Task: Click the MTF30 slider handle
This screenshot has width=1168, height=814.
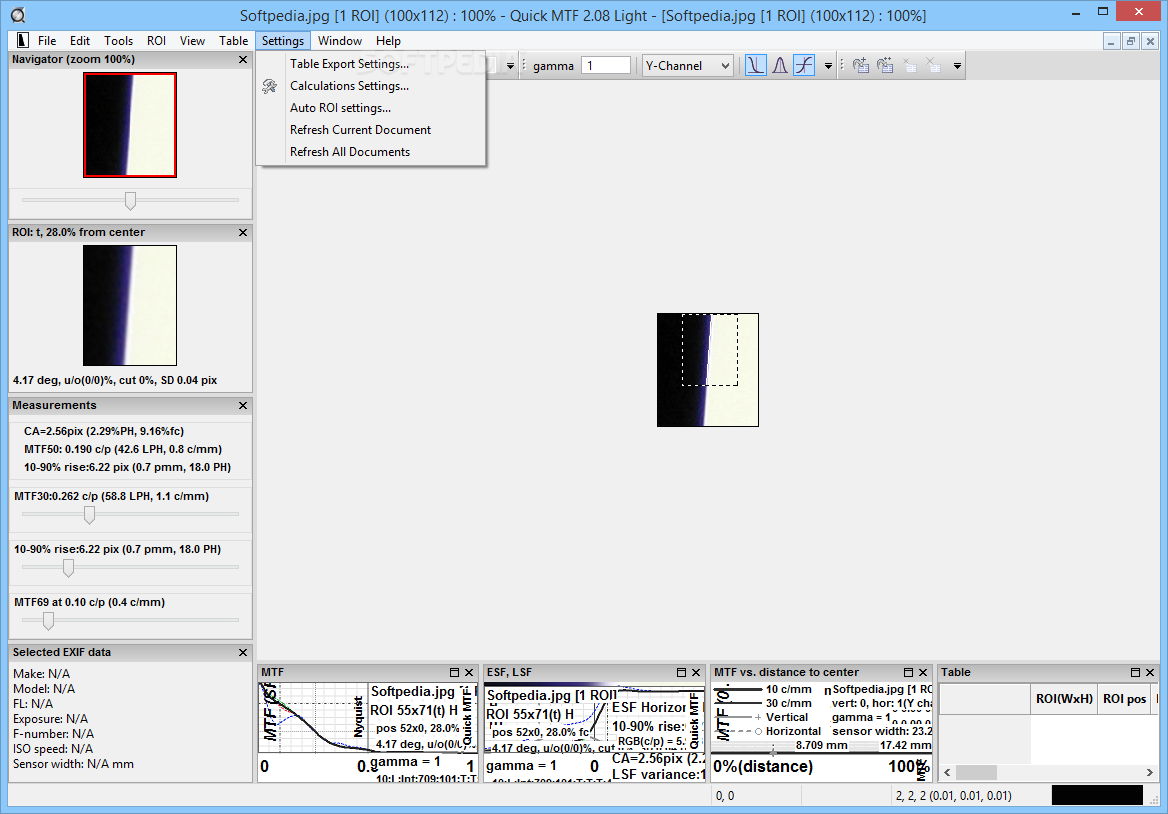Action: (89, 515)
